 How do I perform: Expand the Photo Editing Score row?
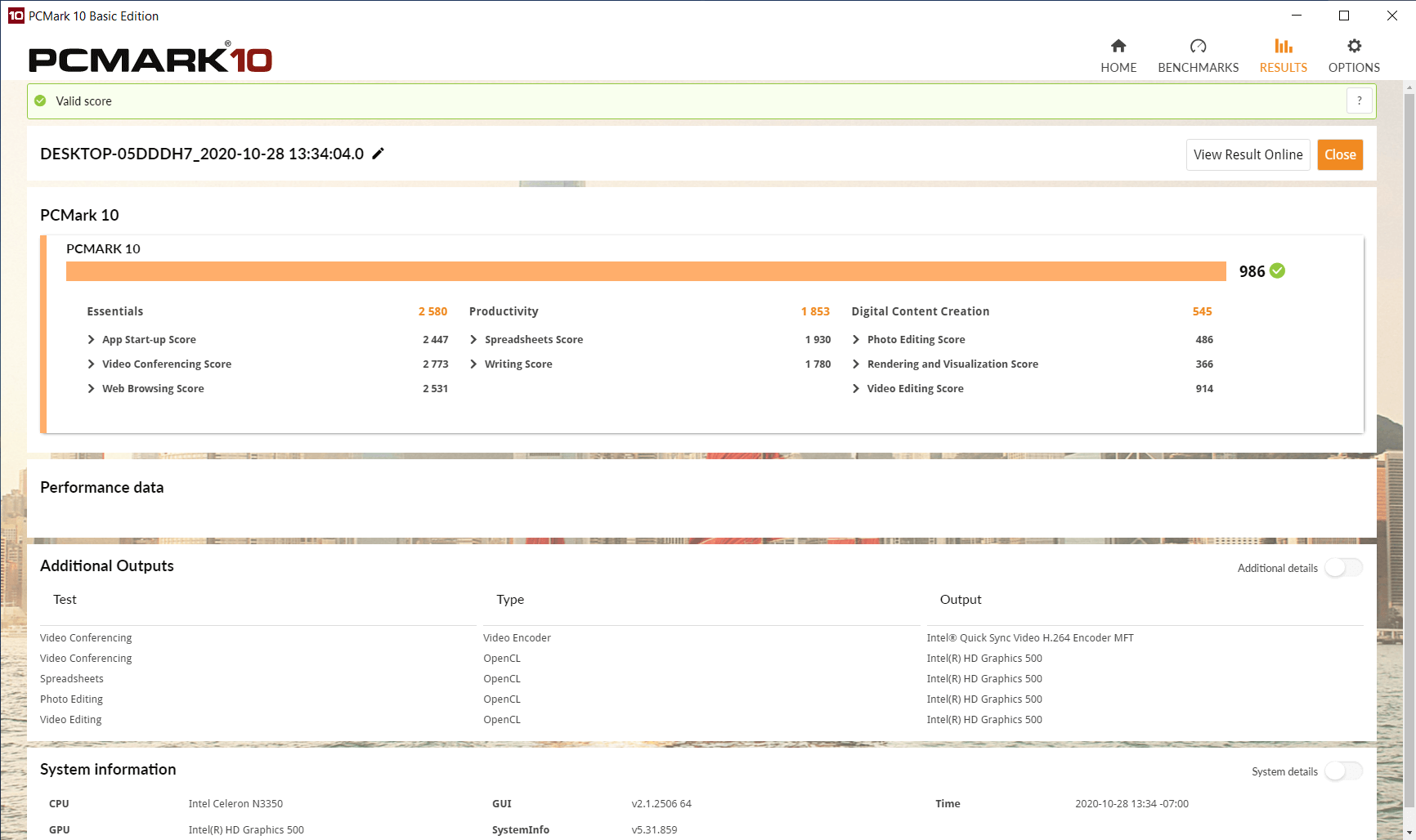coord(856,340)
